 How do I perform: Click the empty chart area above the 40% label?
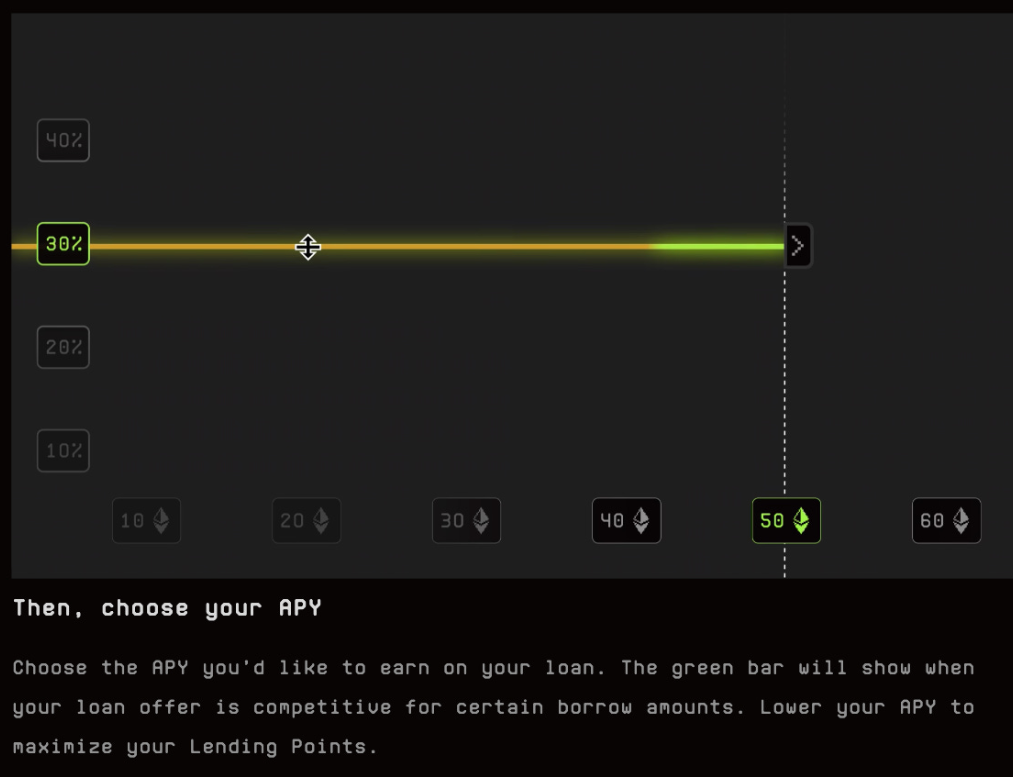(63, 70)
